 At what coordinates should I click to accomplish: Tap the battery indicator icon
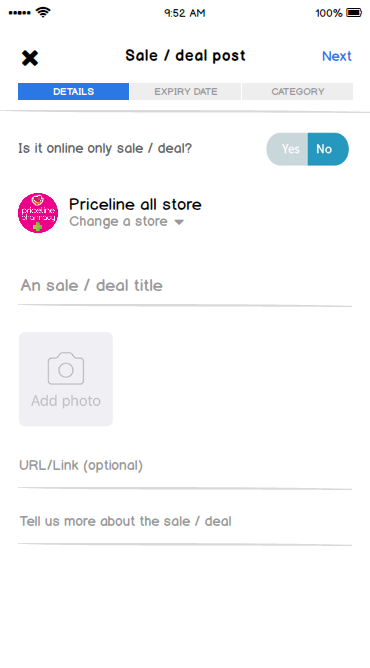(354, 13)
